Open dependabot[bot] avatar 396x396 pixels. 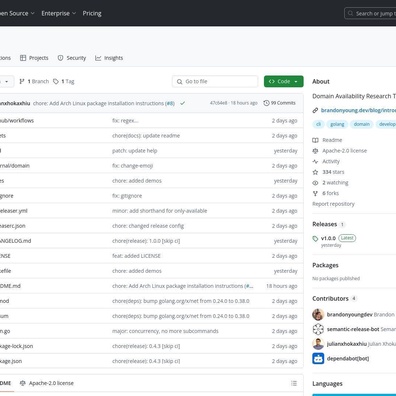[318, 359]
